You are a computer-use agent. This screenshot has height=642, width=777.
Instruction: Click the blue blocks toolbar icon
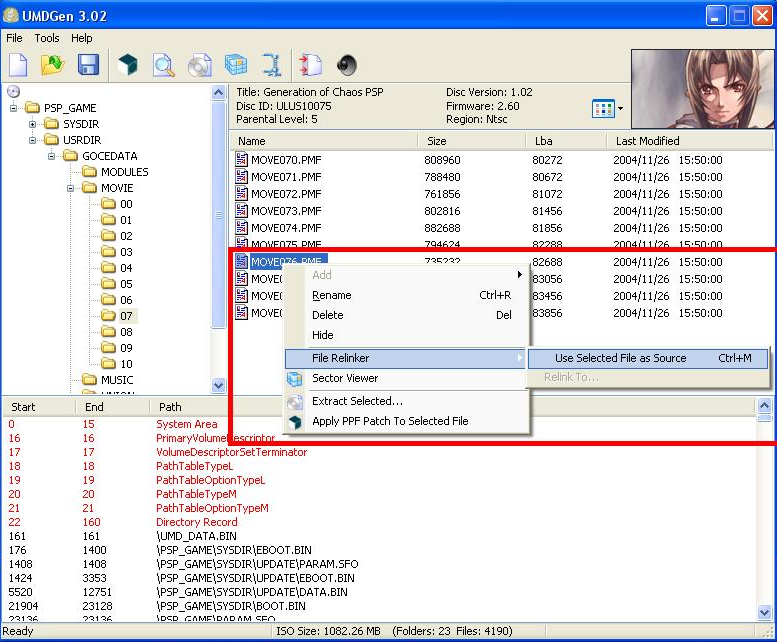pyautogui.click(x=235, y=66)
